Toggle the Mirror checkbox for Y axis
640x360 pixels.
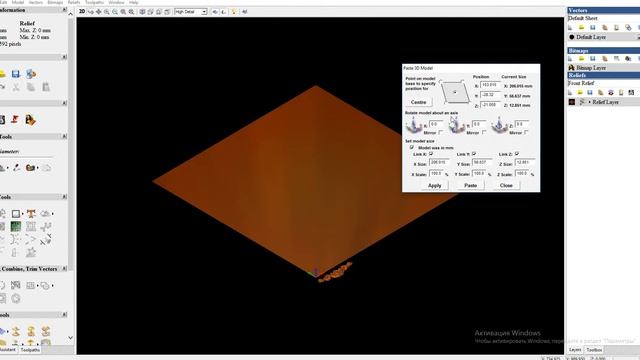coord(484,132)
